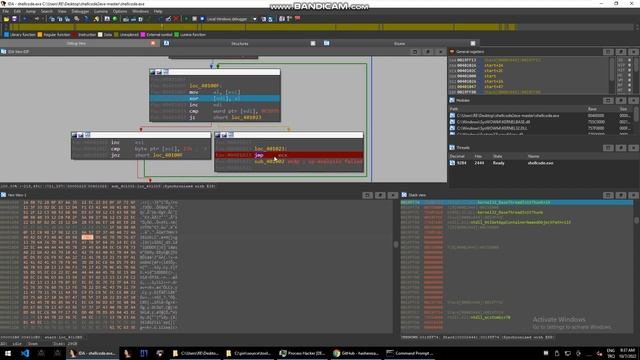Viewport: 640px width, 360px height.
Task: Close the Structures tab
Action: 313,43
